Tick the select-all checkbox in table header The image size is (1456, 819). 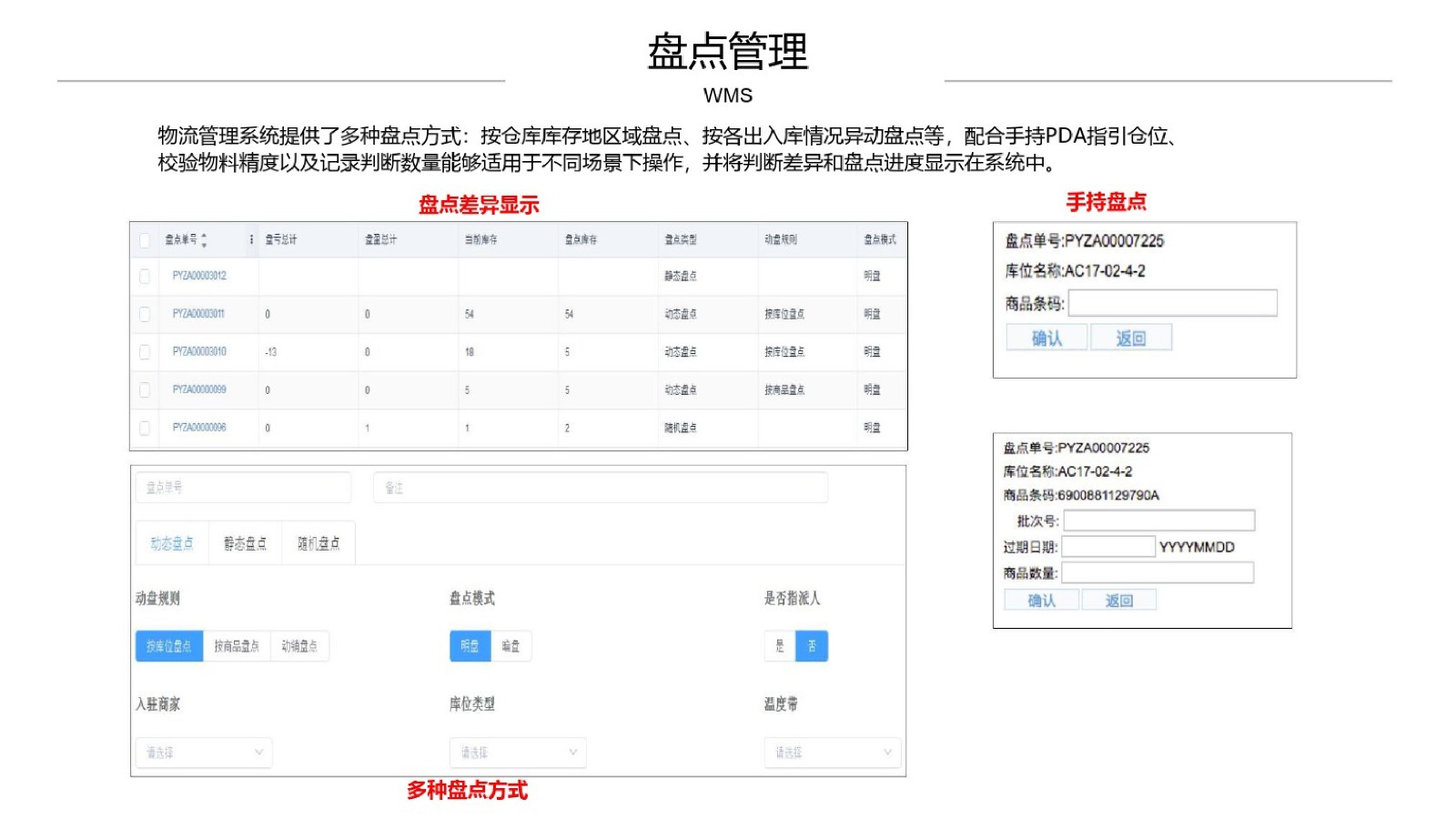[145, 240]
